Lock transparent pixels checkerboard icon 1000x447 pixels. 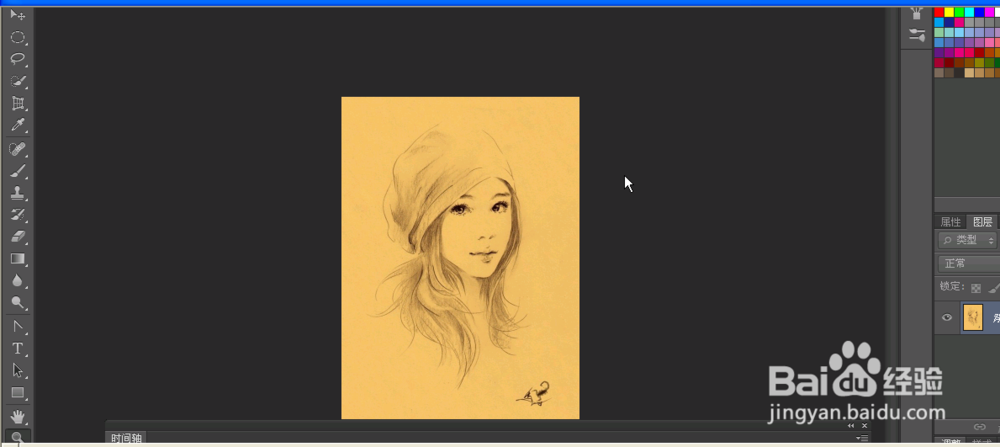click(x=976, y=288)
